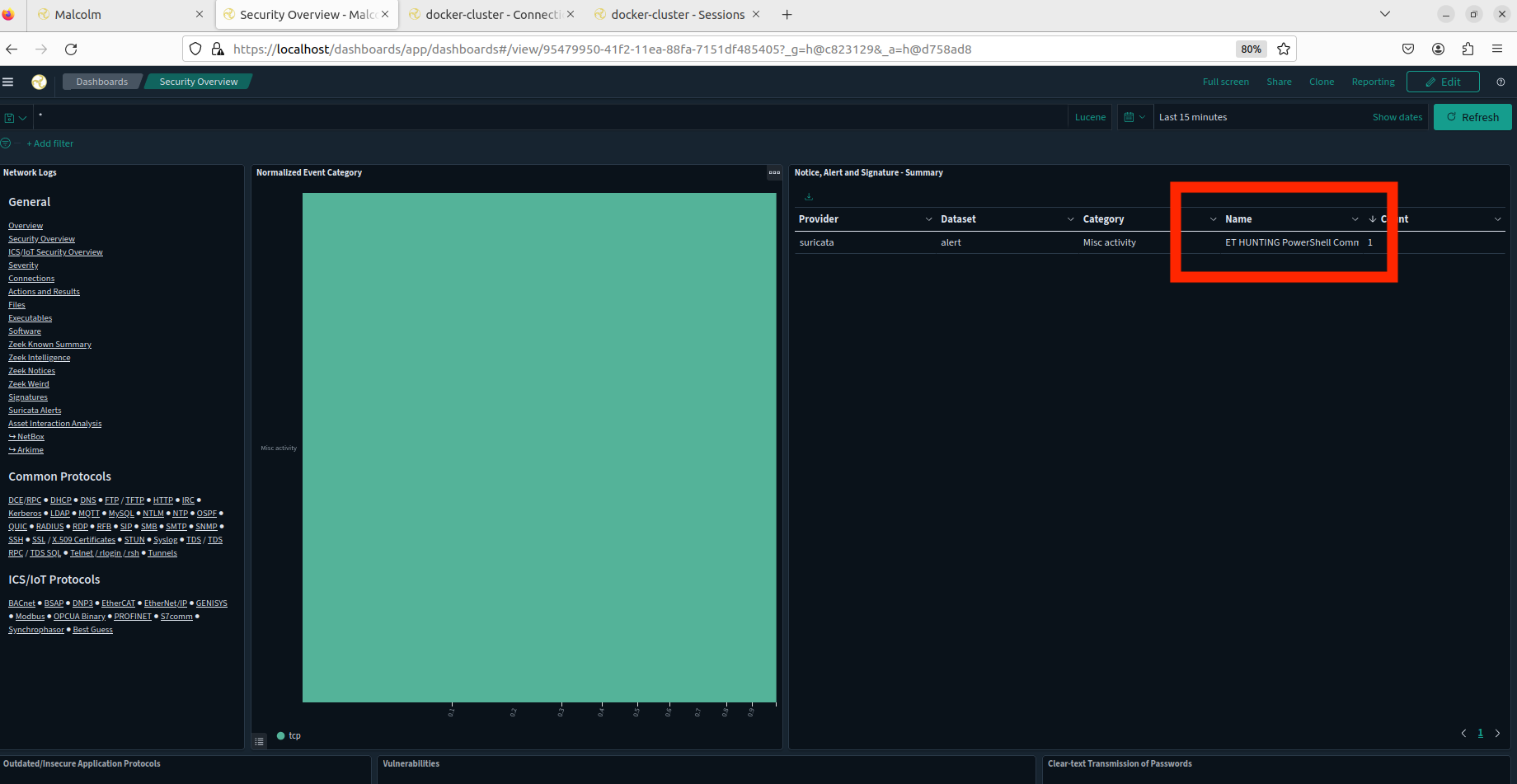
Task: Expand the Provider column options chevron
Action: point(928,219)
